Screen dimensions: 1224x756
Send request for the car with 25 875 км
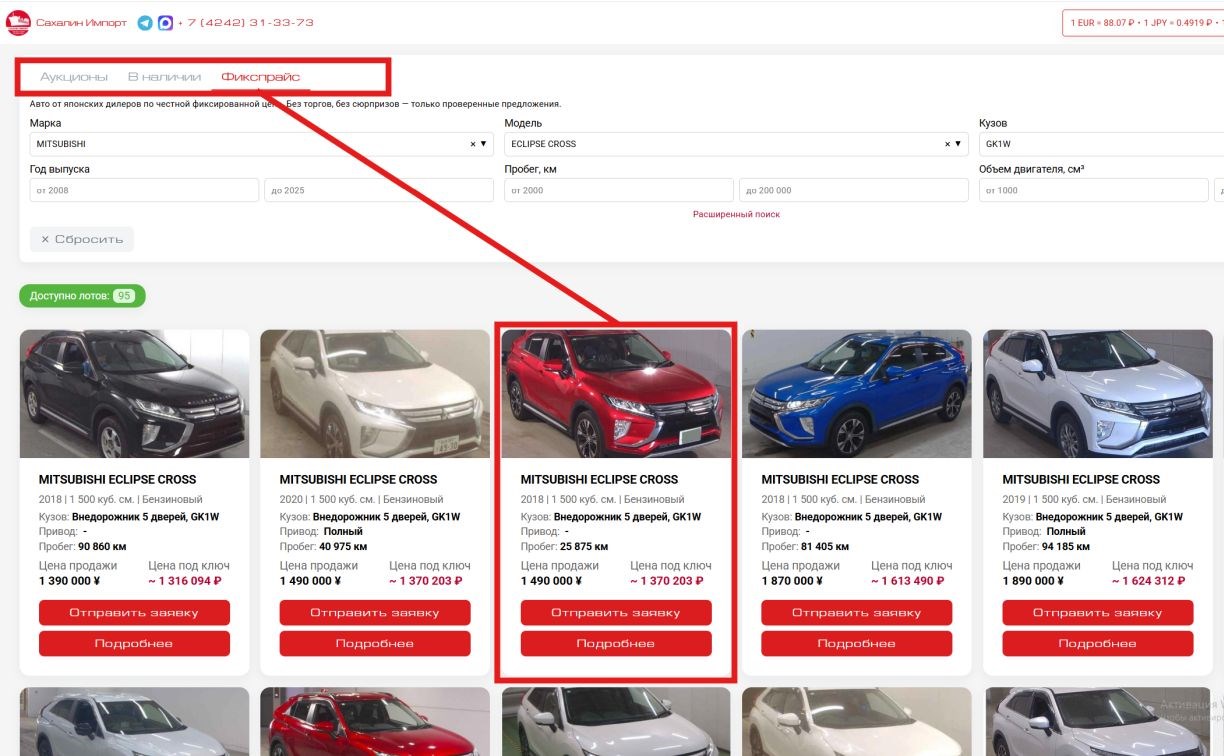tap(616, 613)
